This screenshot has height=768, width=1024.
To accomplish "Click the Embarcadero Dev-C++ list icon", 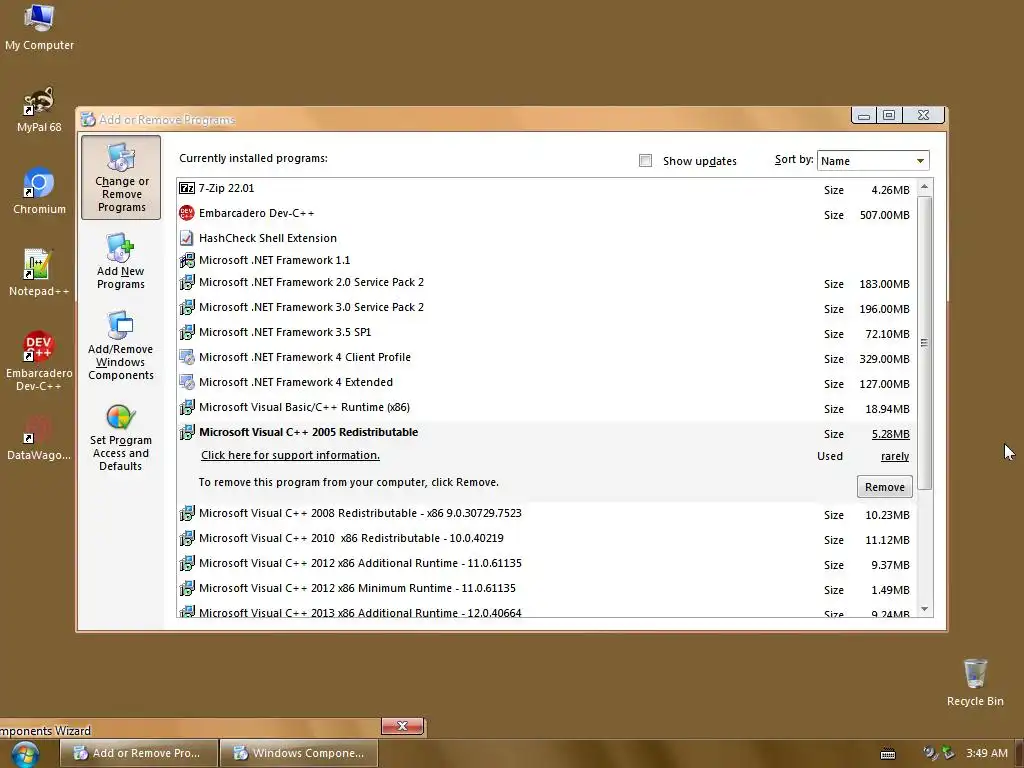I will (x=187, y=213).
